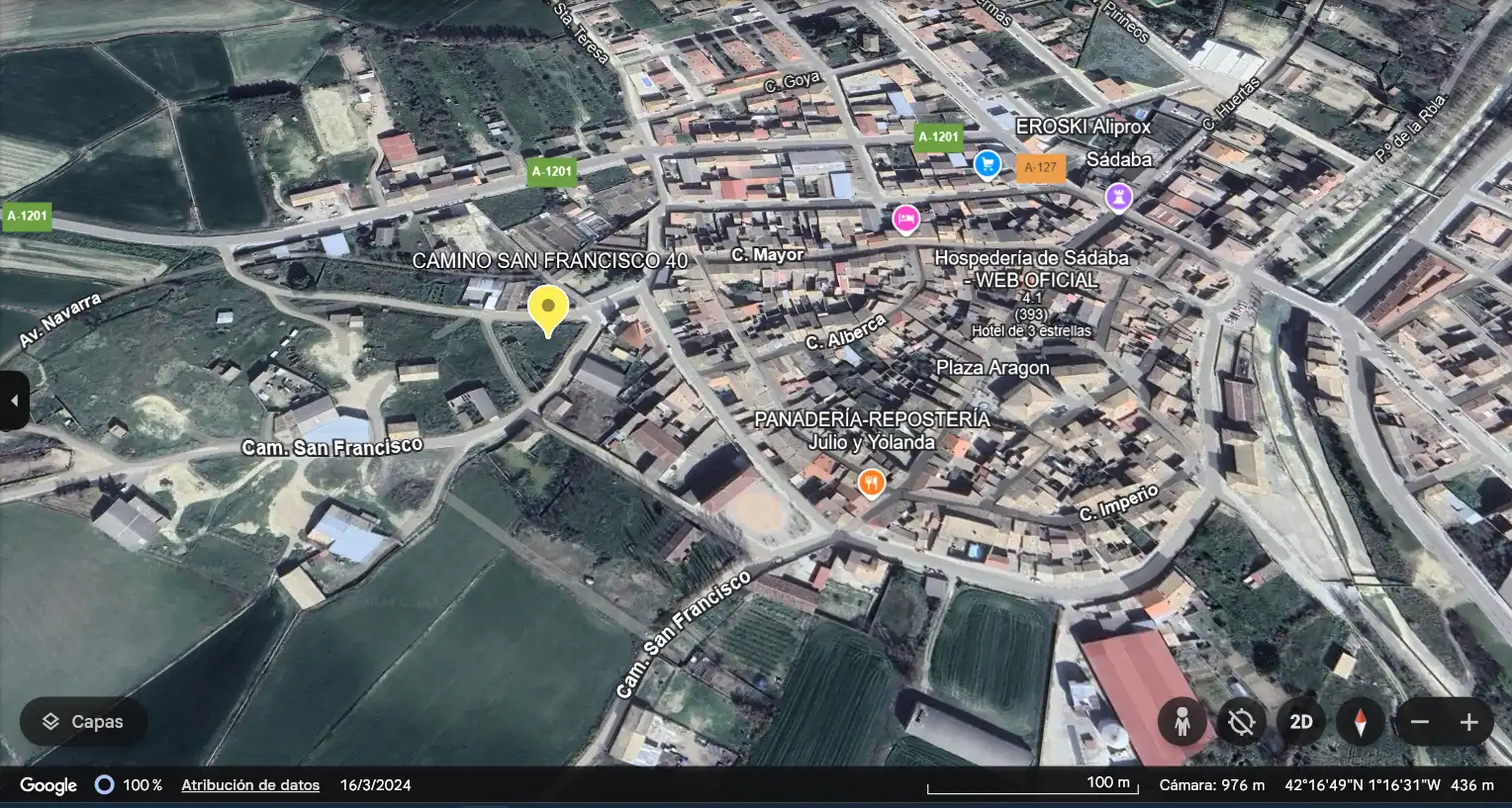Reset orientation with the compass icon
Screen dimensions: 1512x808
coord(1360,722)
